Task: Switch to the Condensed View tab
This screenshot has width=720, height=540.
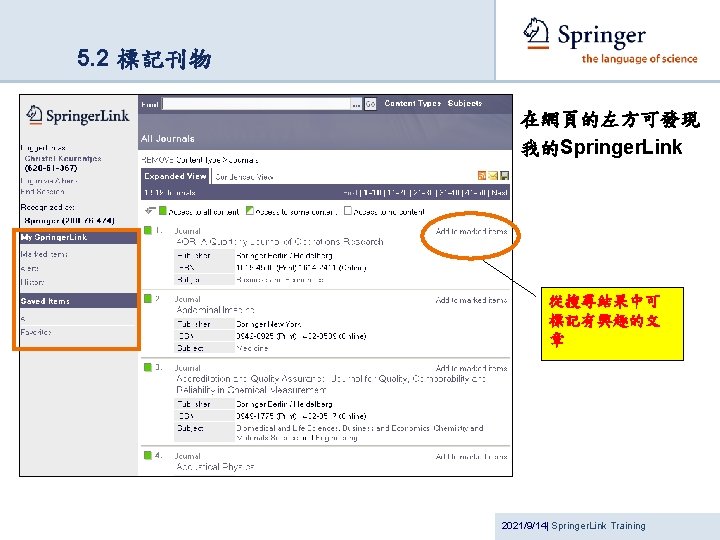Action: point(244,177)
